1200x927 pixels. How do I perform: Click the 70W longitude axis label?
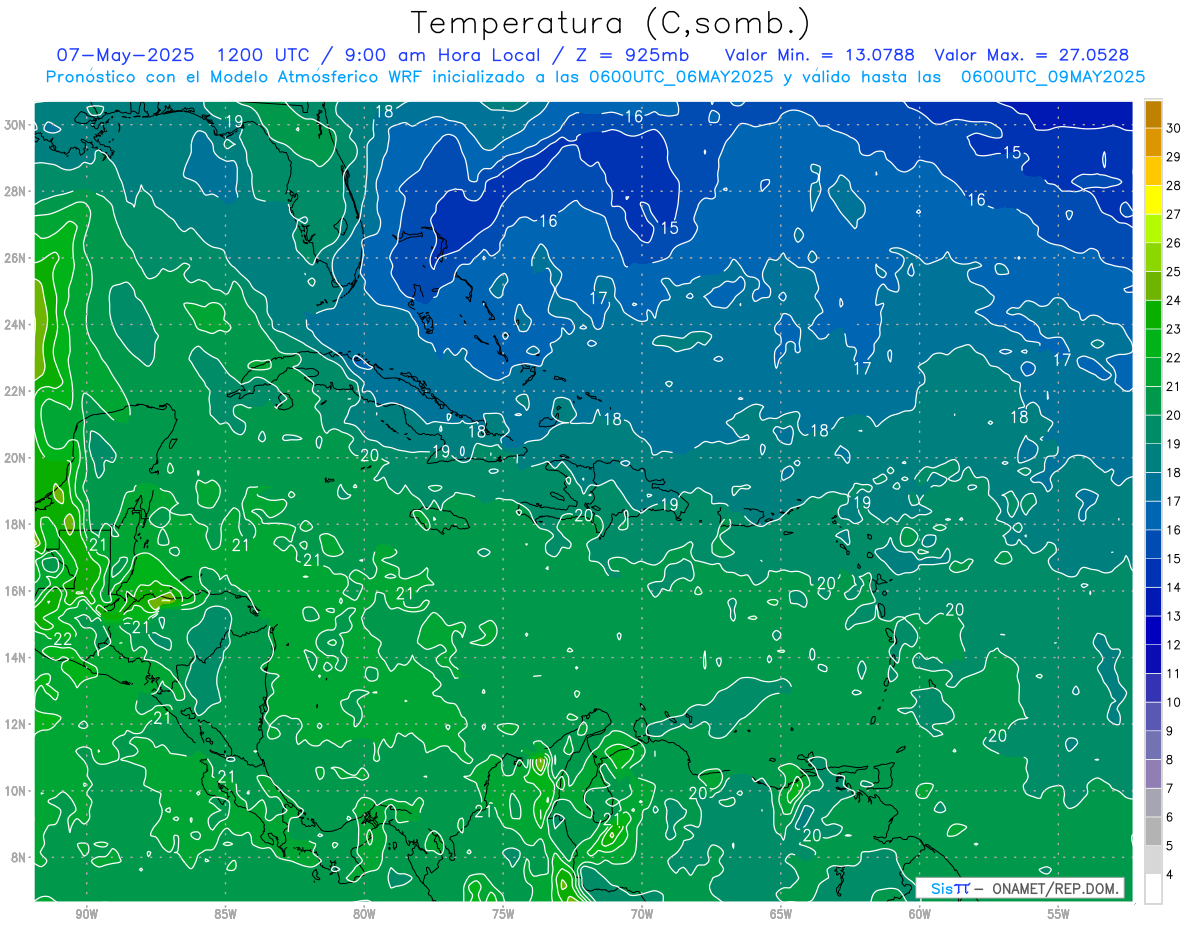coord(642,914)
